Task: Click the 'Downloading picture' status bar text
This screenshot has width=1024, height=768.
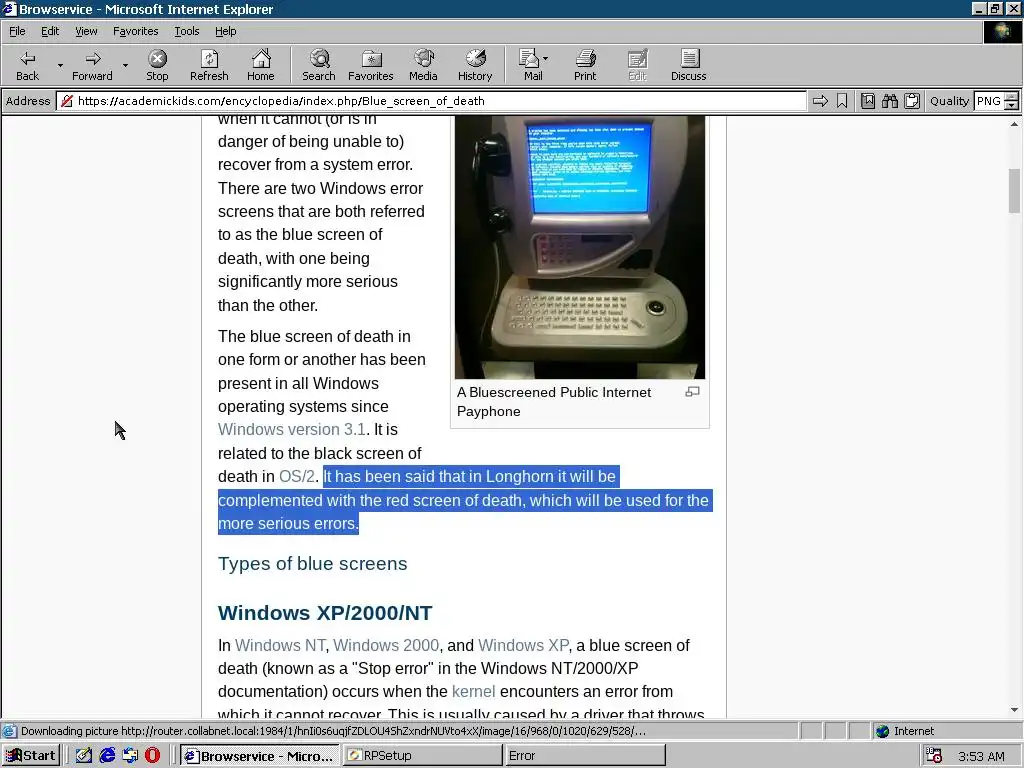Action: click(333, 731)
